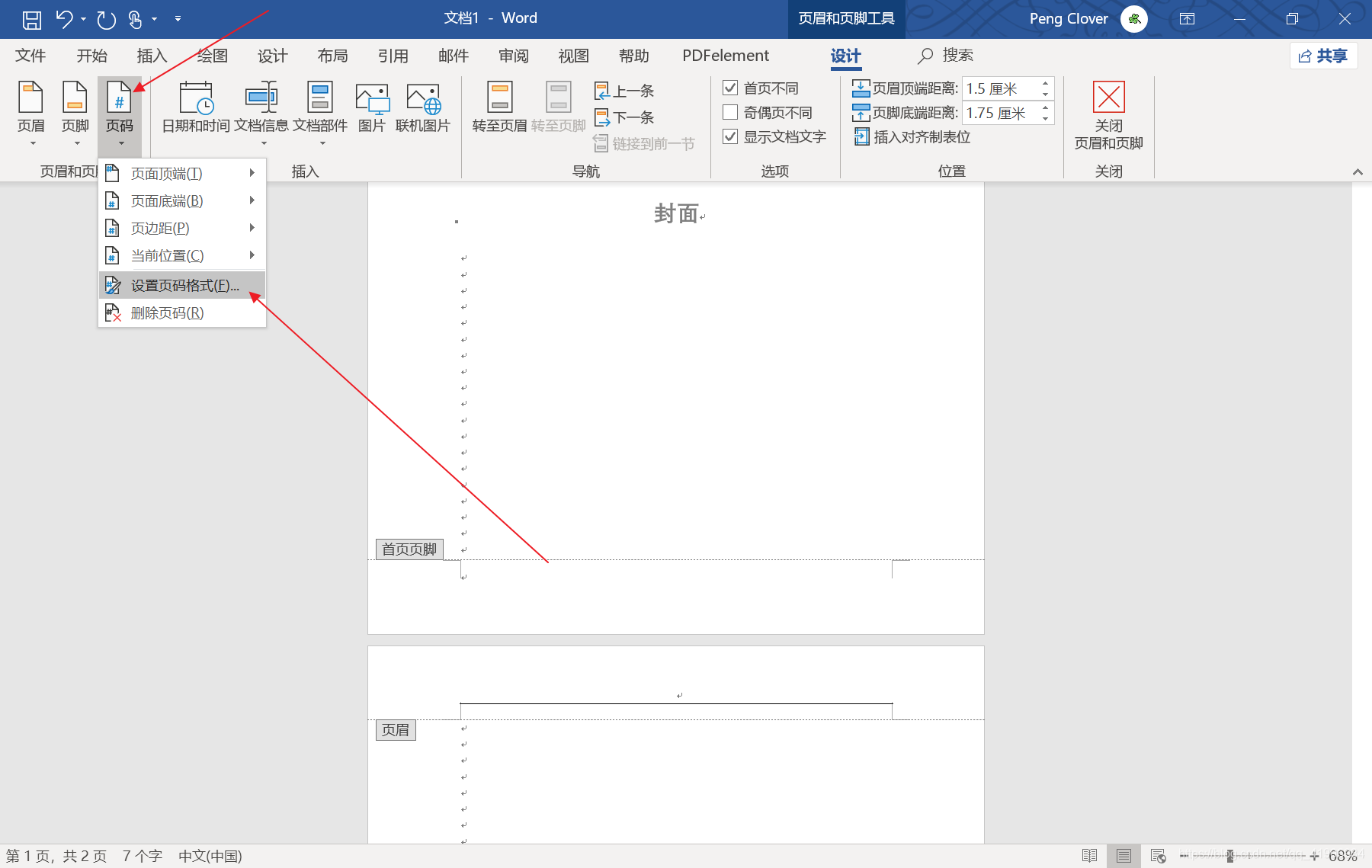The width and height of the screenshot is (1372, 868).
Task: Open Quick Parts (文档部件) menu
Action: [x=320, y=113]
